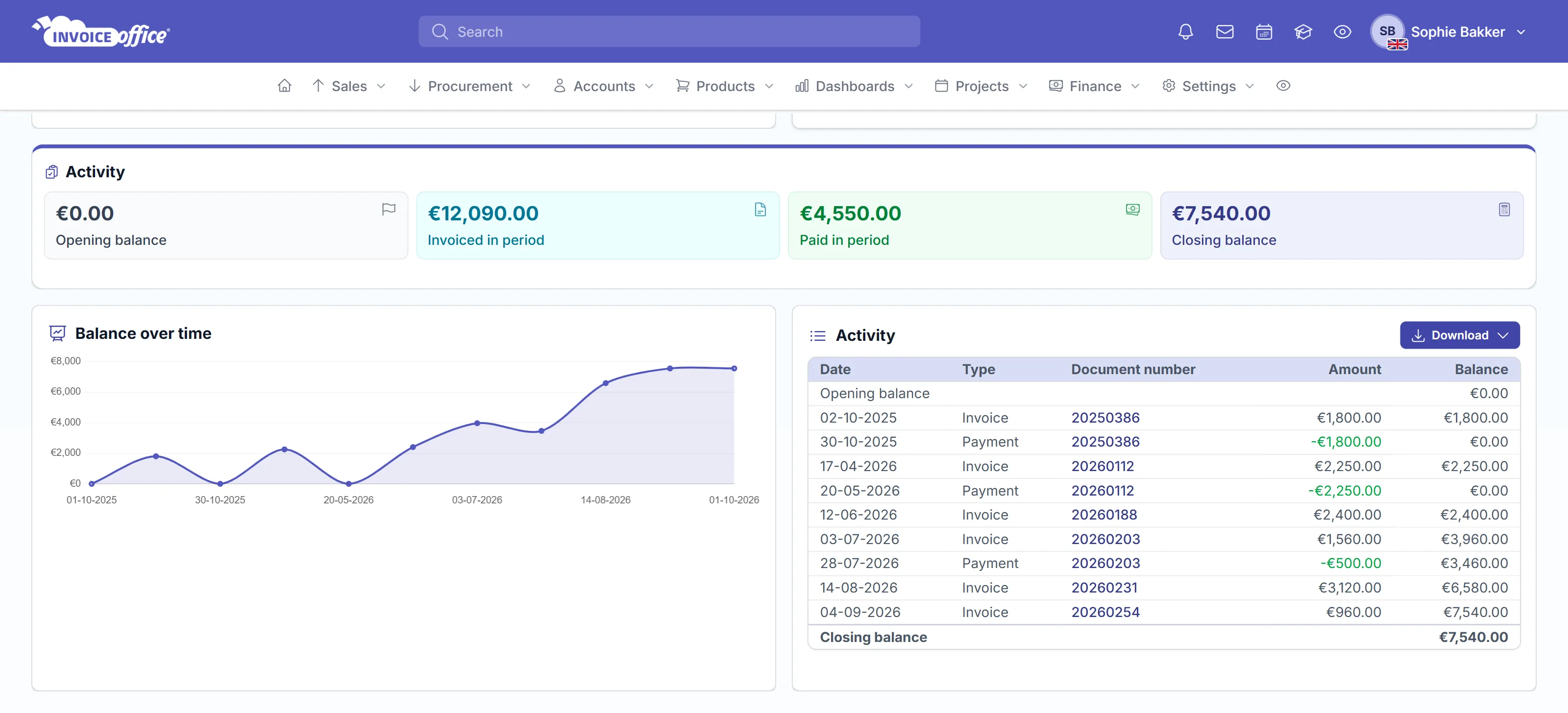1568x713 pixels.
Task: Click the Settings gear icon
Action: (x=1169, y=86)
